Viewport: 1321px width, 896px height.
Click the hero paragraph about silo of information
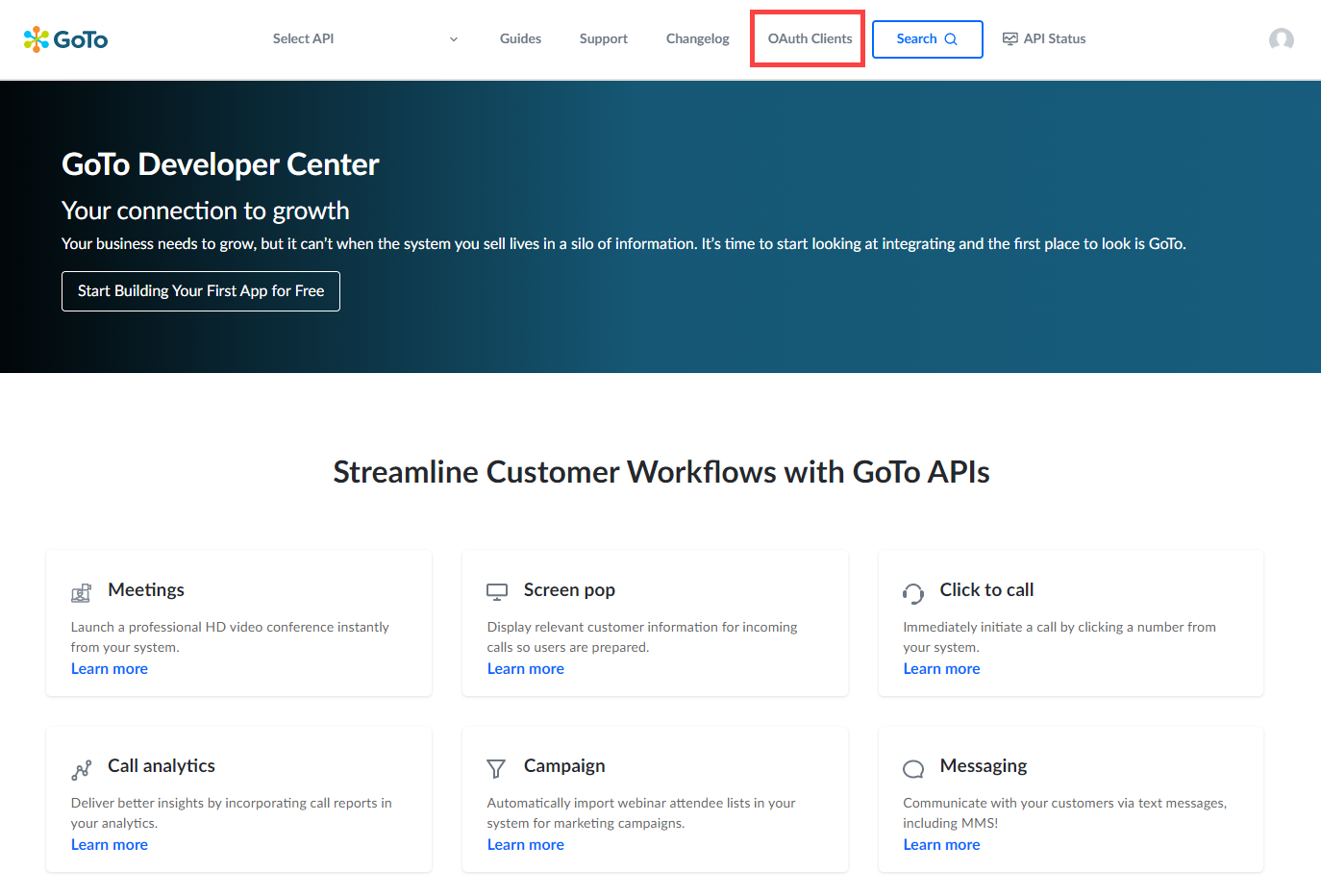coord(624,244)
